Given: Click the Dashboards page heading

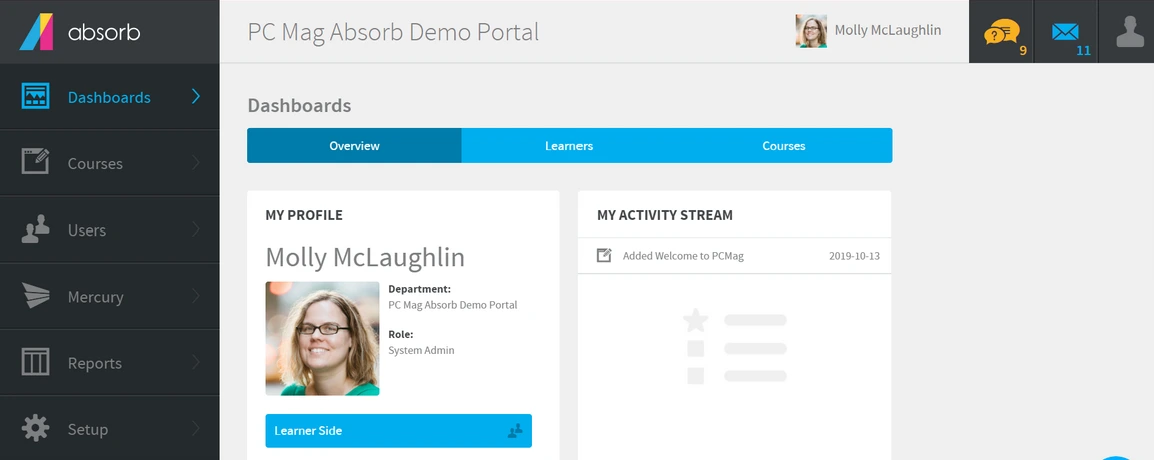Looking at the screenshot, I should pyautogui.click(x=299, y=105).
